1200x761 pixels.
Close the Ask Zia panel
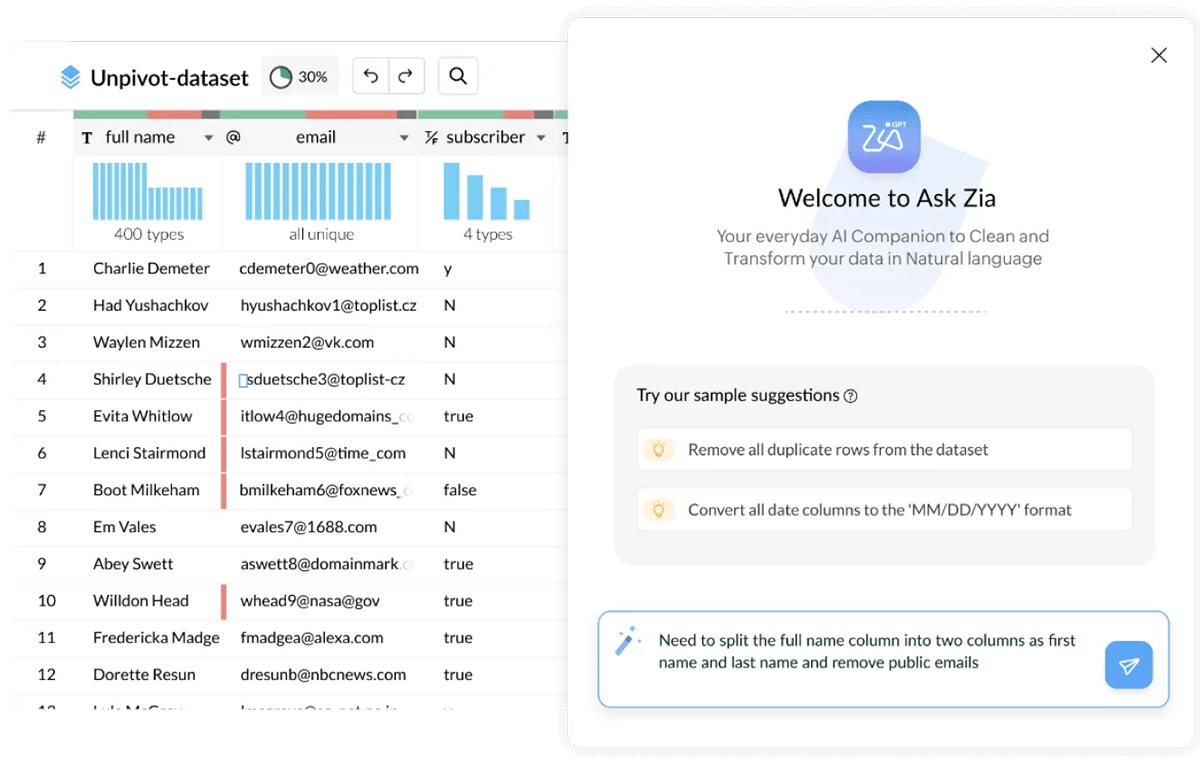(x=1158, y=55)
